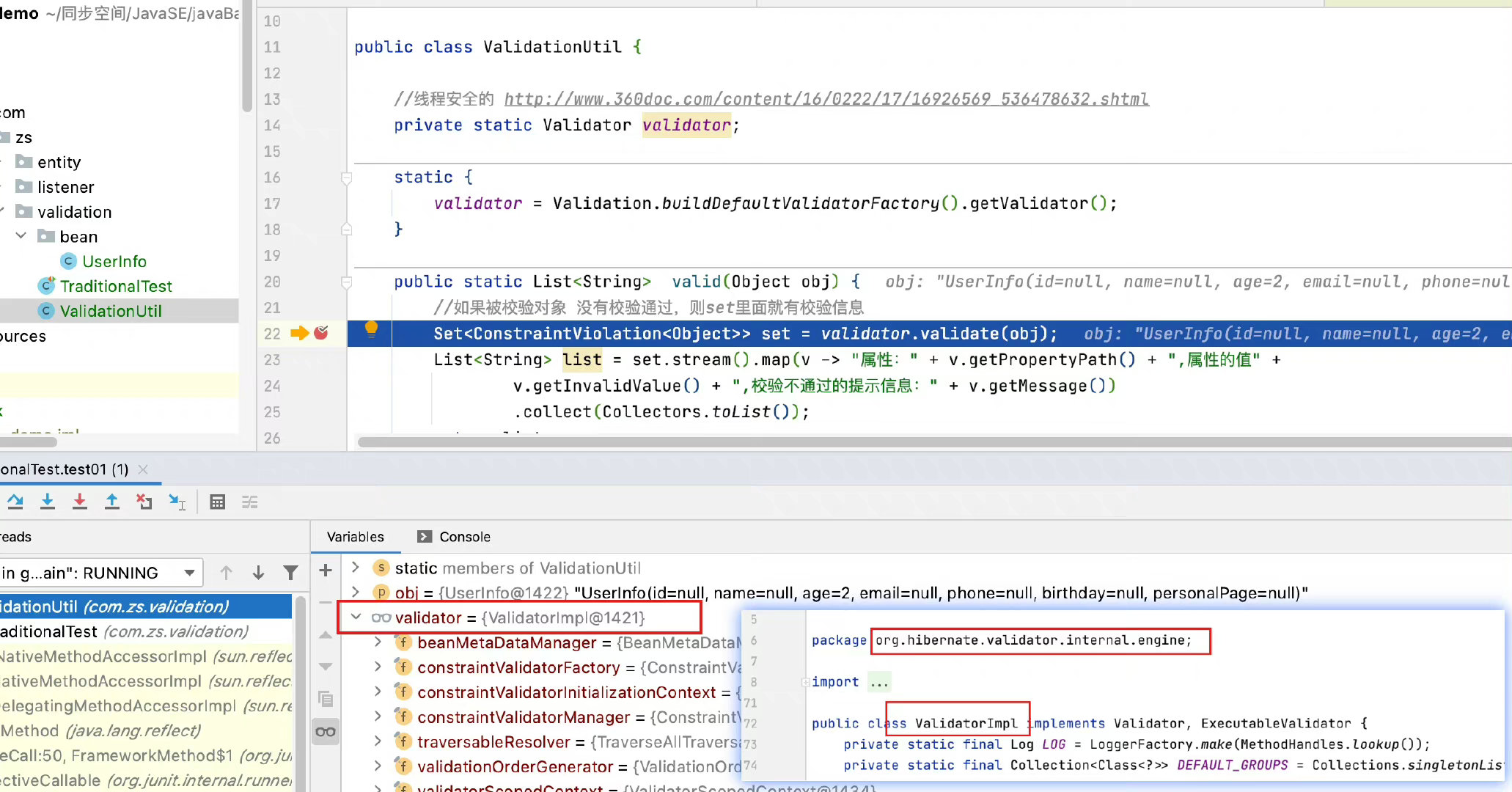Viewport: 1512px width, 792px height.
Task: Select the DelegatingMethodAccessorImpl stack frame
Action: (146, 706)
